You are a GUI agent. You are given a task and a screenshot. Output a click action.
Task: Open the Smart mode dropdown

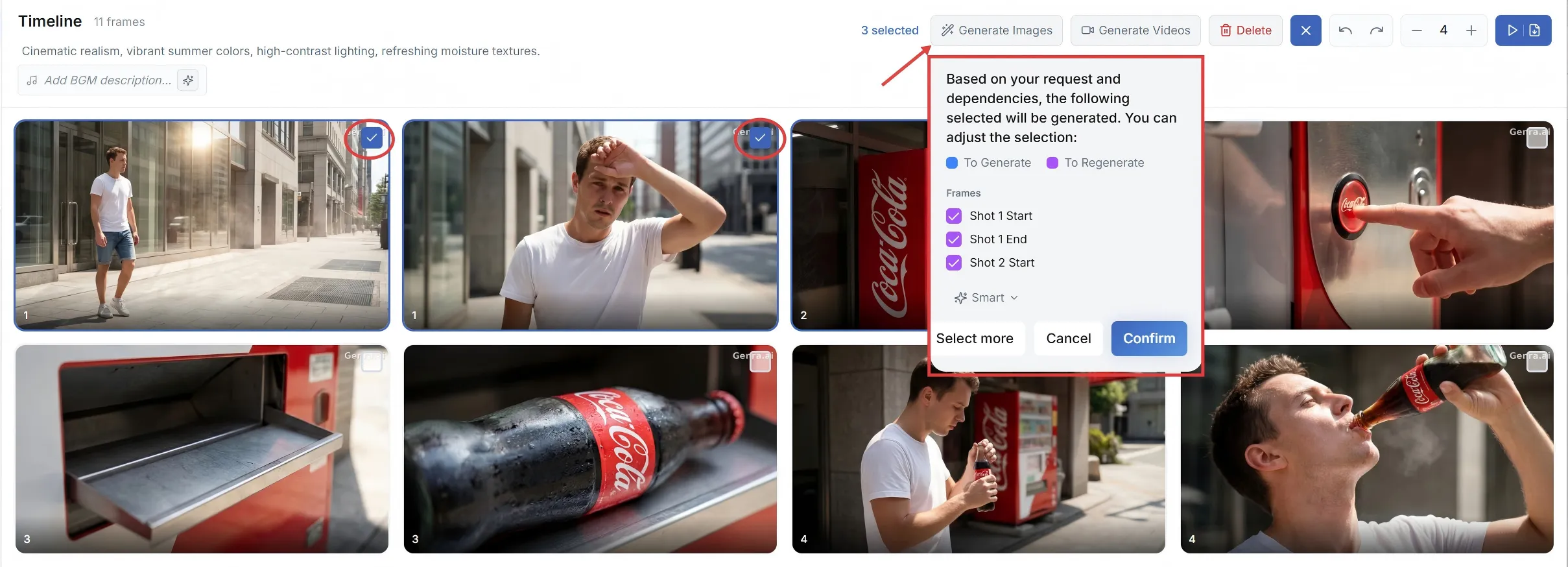(x=986, y=298)
